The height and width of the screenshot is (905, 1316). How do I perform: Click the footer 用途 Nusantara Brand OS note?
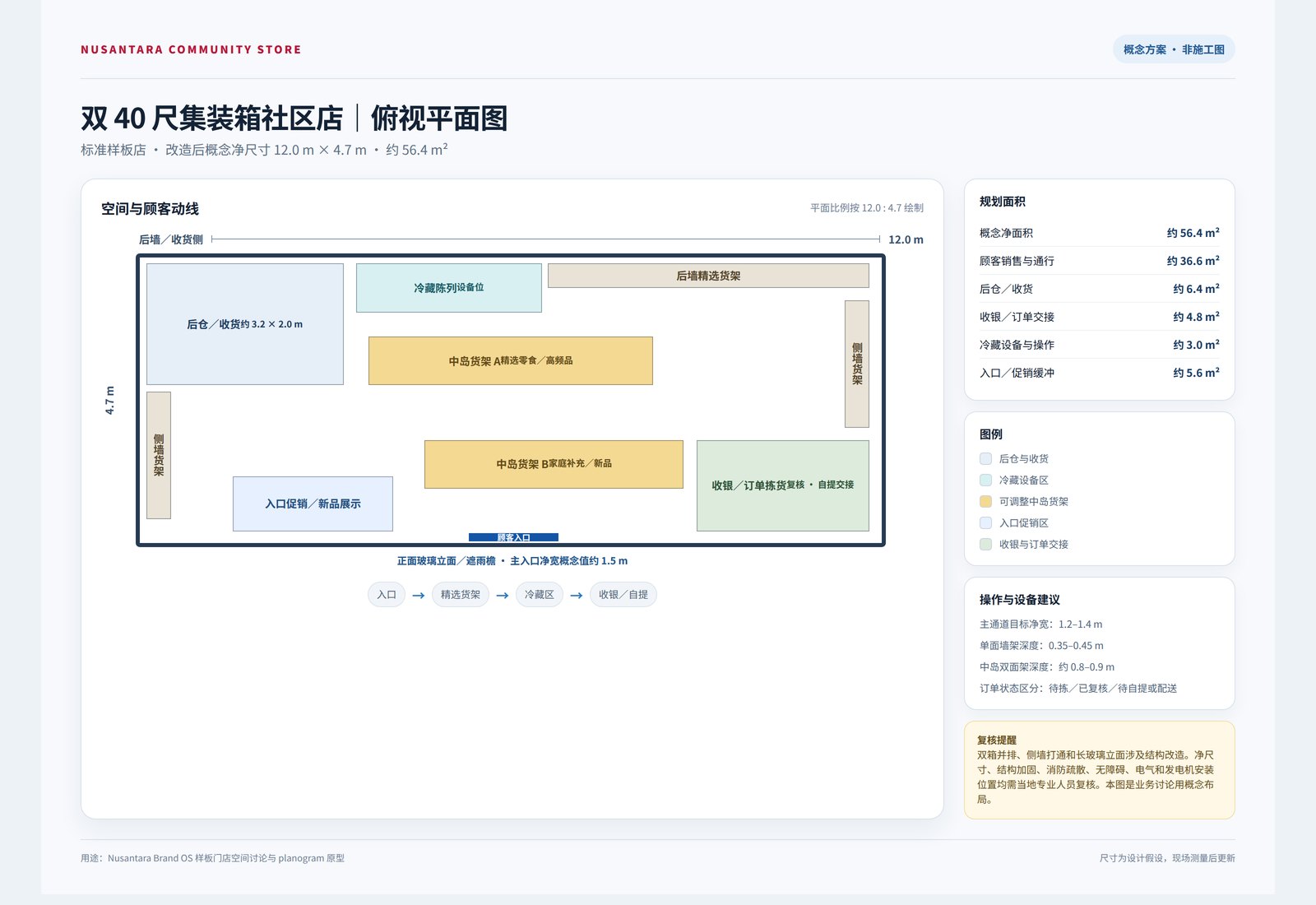(x=212, y=858)
